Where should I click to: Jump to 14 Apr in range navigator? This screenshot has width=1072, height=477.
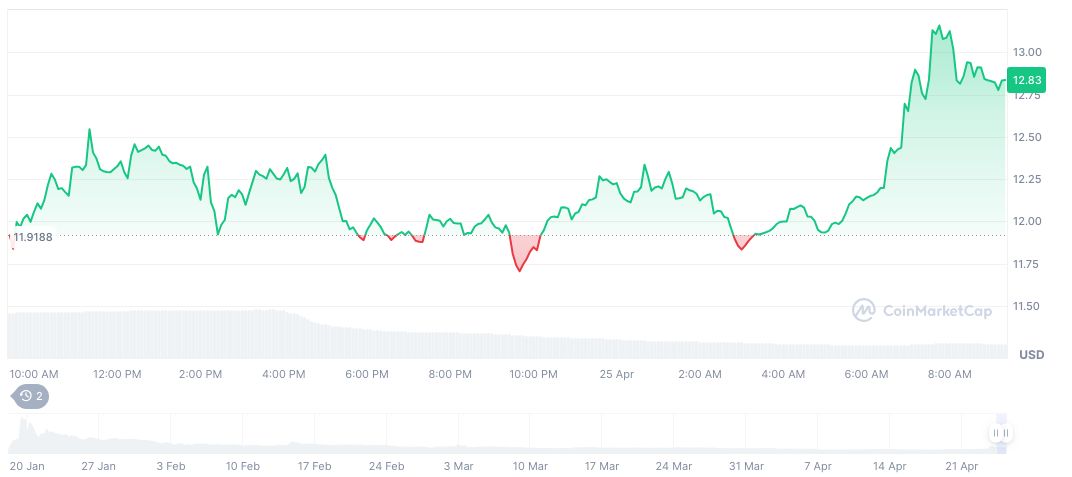tap(890, 466)
